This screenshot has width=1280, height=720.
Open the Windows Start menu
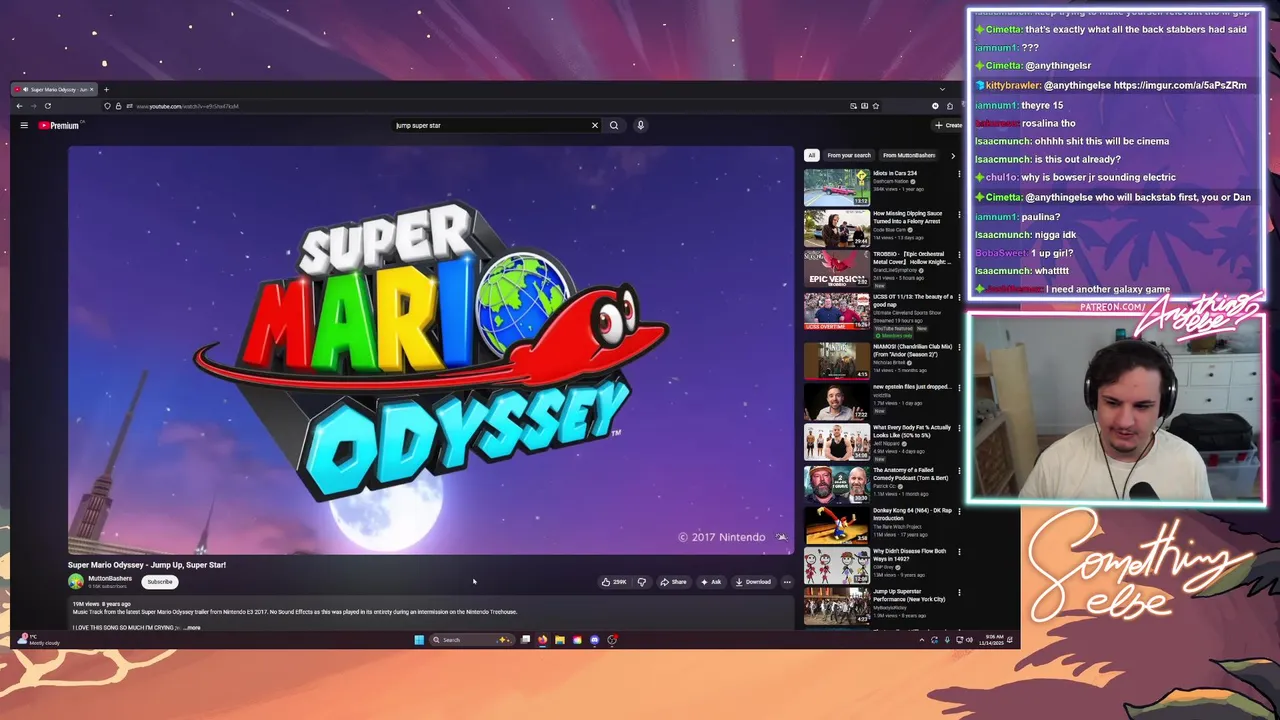click(419, 640)
